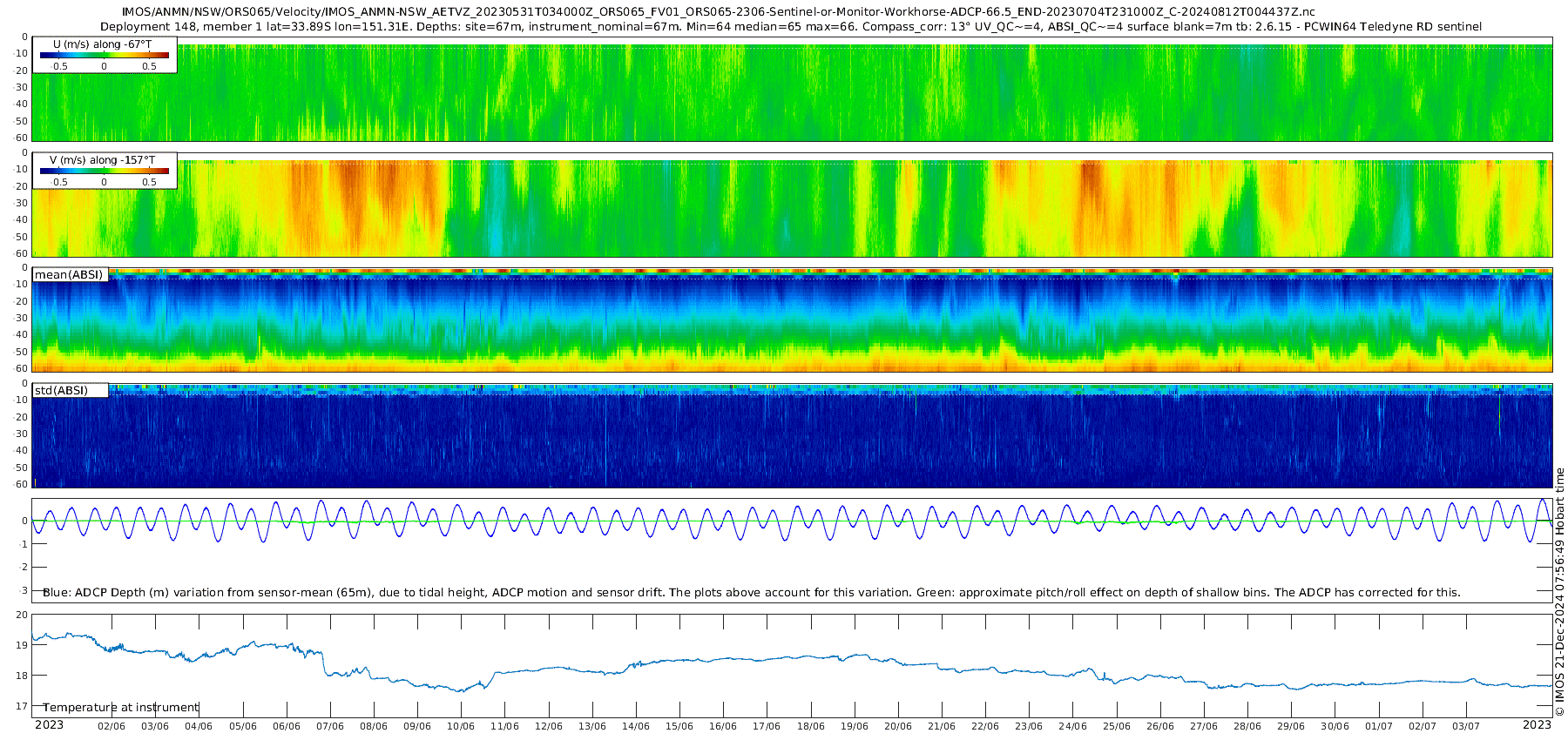Click the 2023 year label at bottom left
Viewport: 1568px width, 740px height.
point(49,725)
